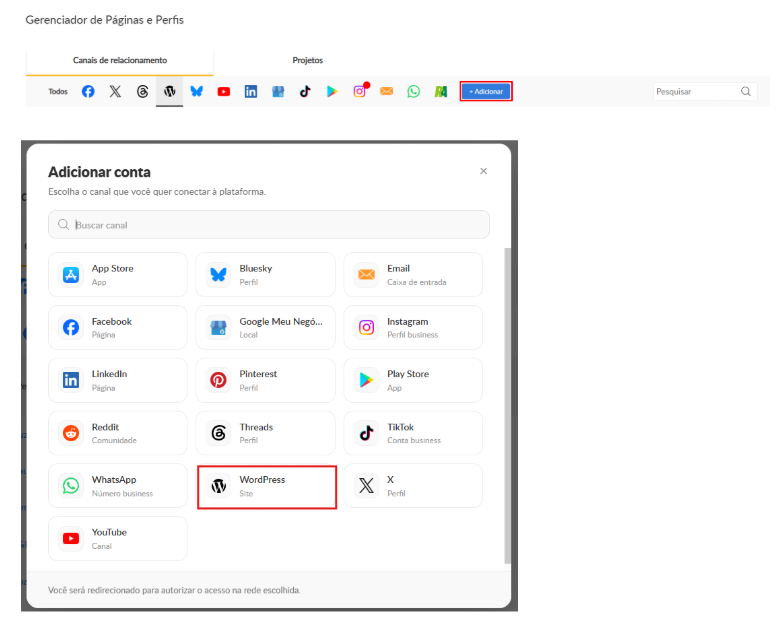This screenshot has height=631, width=778.
Task: Filter channels by Threads icon in toolbar
Action: [142, 91]
